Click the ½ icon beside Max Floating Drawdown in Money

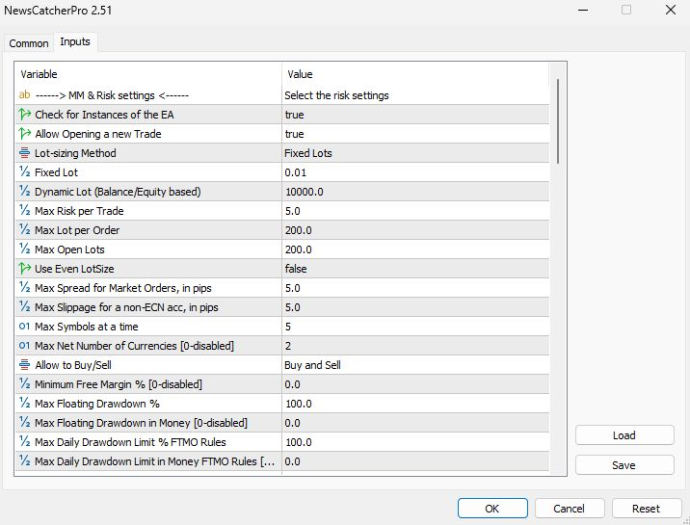point(25,422)
